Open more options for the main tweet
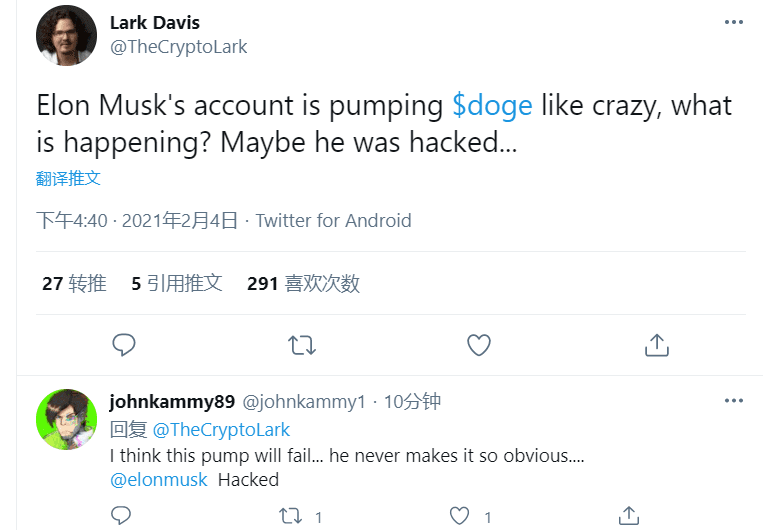The width and height of the screenshot is (763, 530). click(733, 23)
